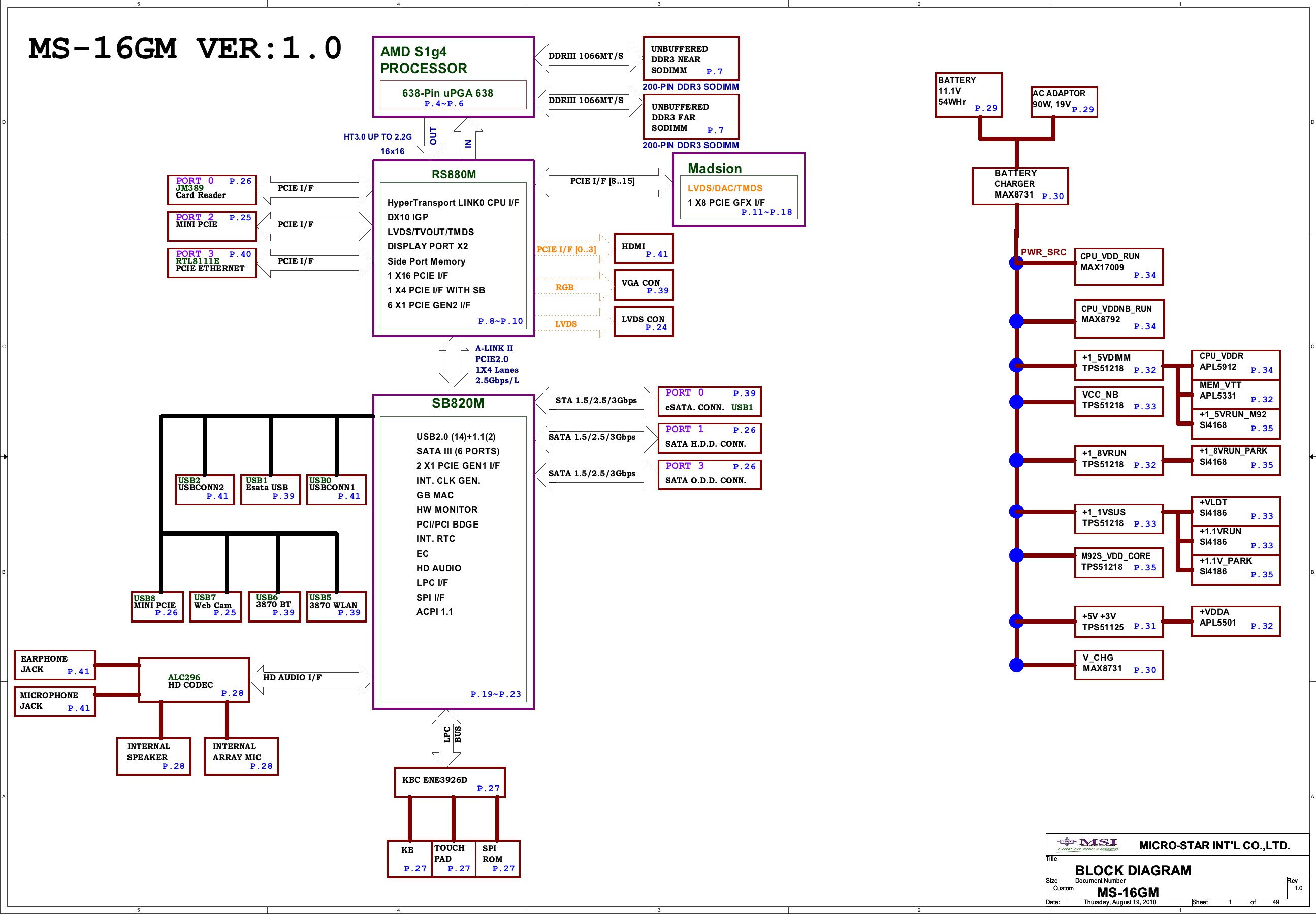Screen dimensions: 1316x917
Task: Select the KB P.27 box
Action: tap(409, 859)
